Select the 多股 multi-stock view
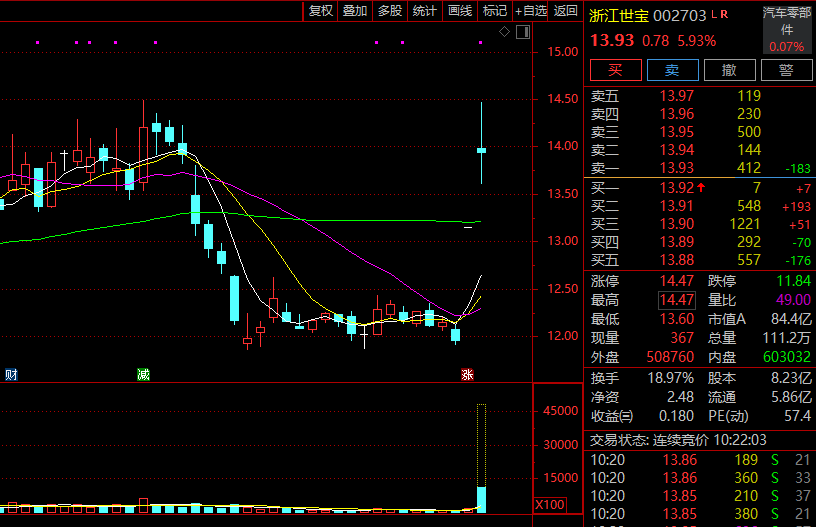816x527 pixels. click(x=390, y=11)
